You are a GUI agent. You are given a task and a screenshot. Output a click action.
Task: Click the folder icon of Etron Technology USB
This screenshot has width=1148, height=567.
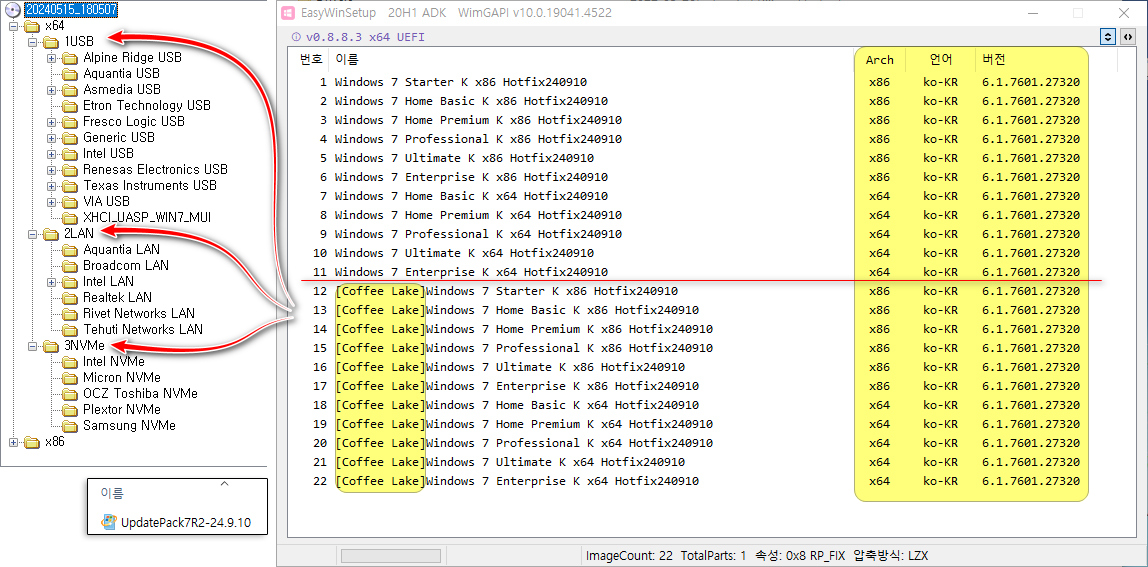(x=70, y=106)
